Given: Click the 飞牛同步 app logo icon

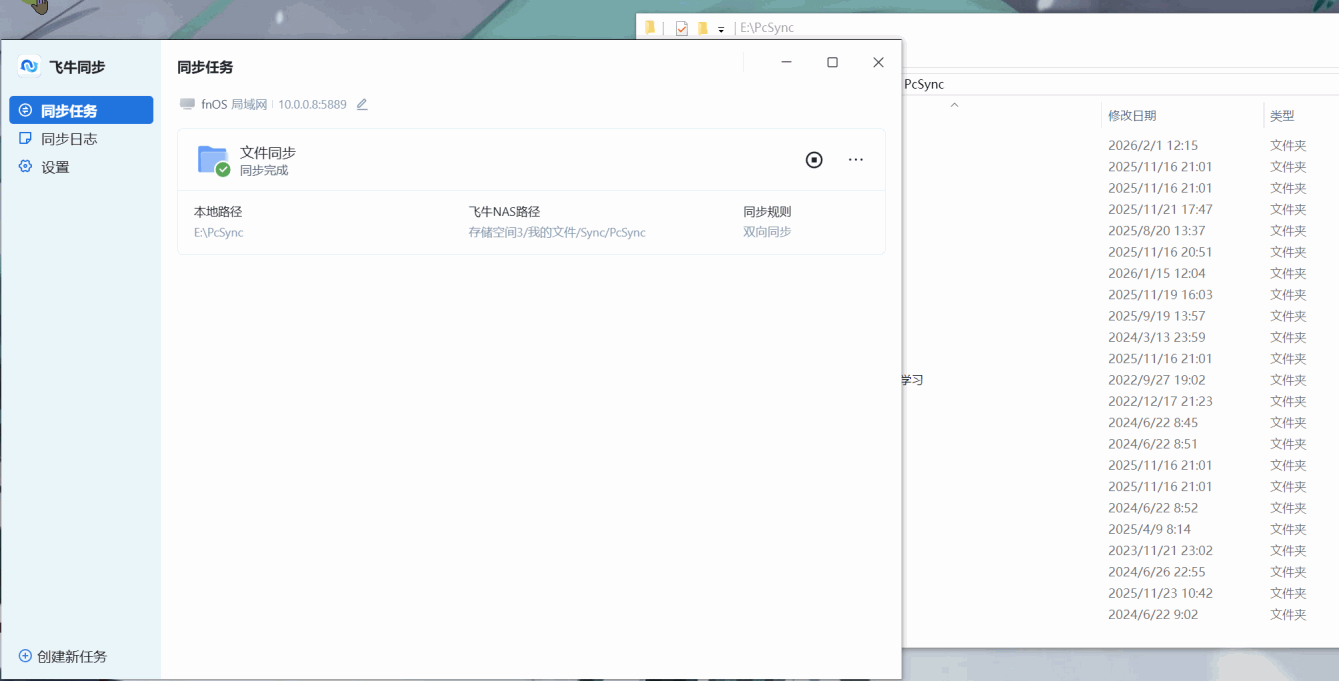Looking at the screenshot, I should [x=31, y=66].
